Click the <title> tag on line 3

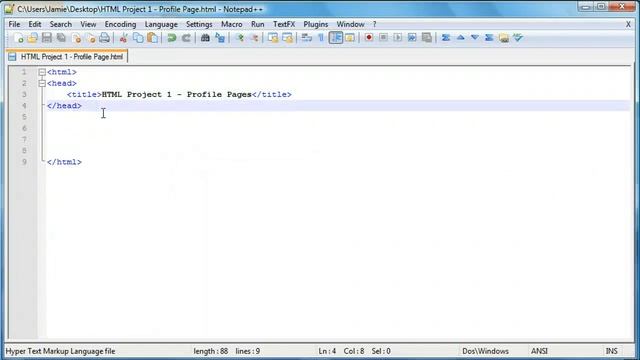click(84, 94)
